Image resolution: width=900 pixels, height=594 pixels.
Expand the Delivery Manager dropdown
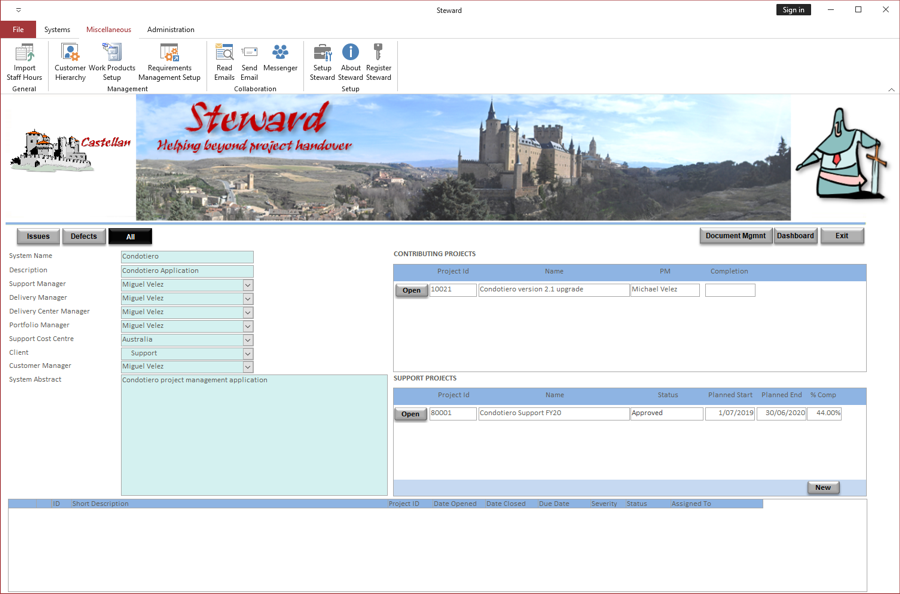click(247, 298)
